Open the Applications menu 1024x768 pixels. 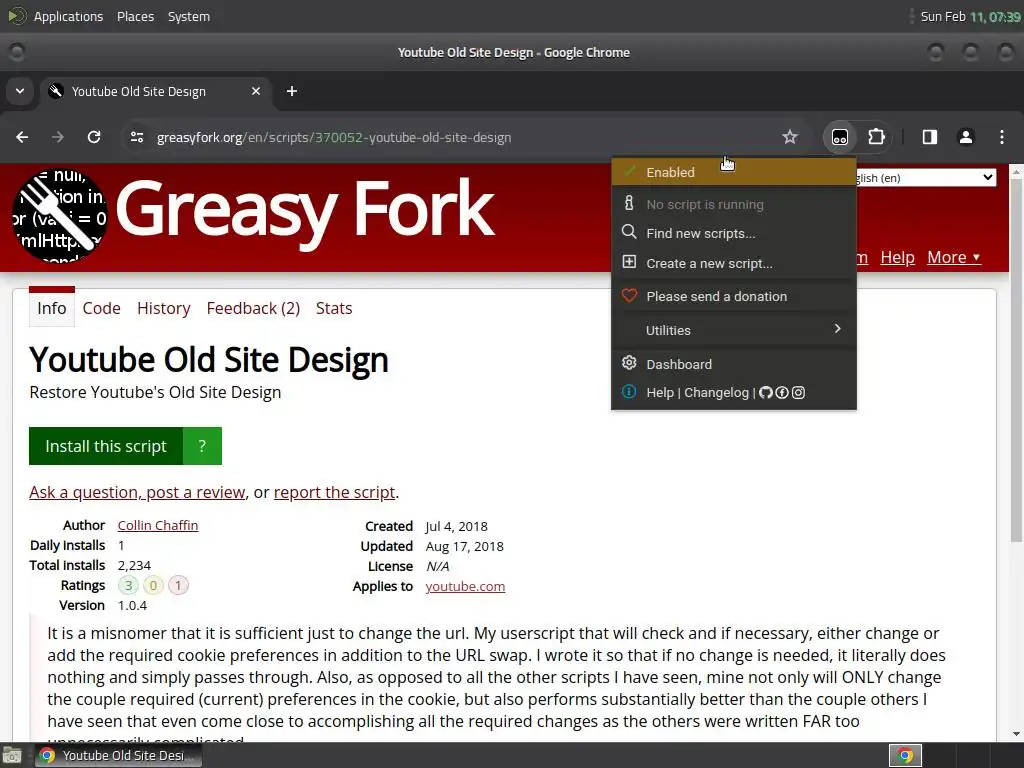click(69, 16)
